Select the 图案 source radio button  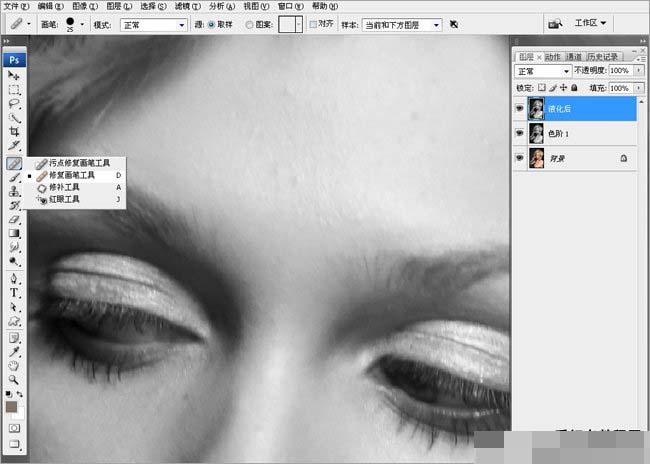[247, 23]
